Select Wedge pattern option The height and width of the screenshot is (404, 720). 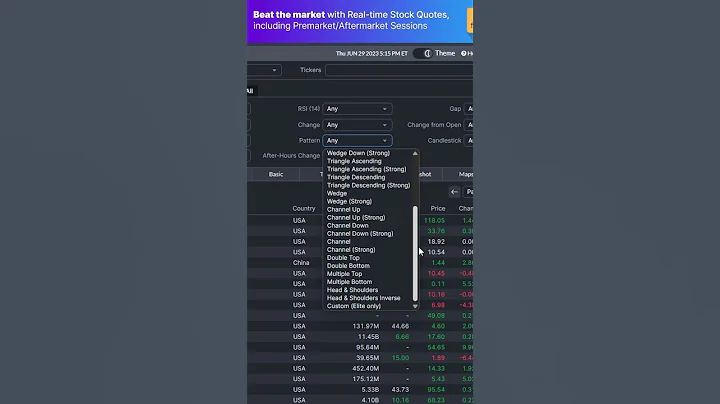(337, 193)
